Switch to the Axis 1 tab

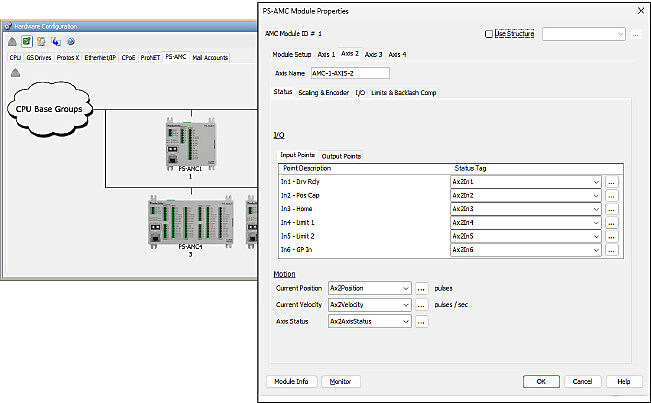pyautogui.click(x=326, y=54)
